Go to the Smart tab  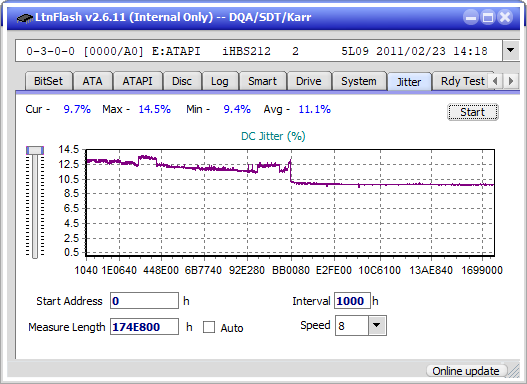(x=262, y=81)
